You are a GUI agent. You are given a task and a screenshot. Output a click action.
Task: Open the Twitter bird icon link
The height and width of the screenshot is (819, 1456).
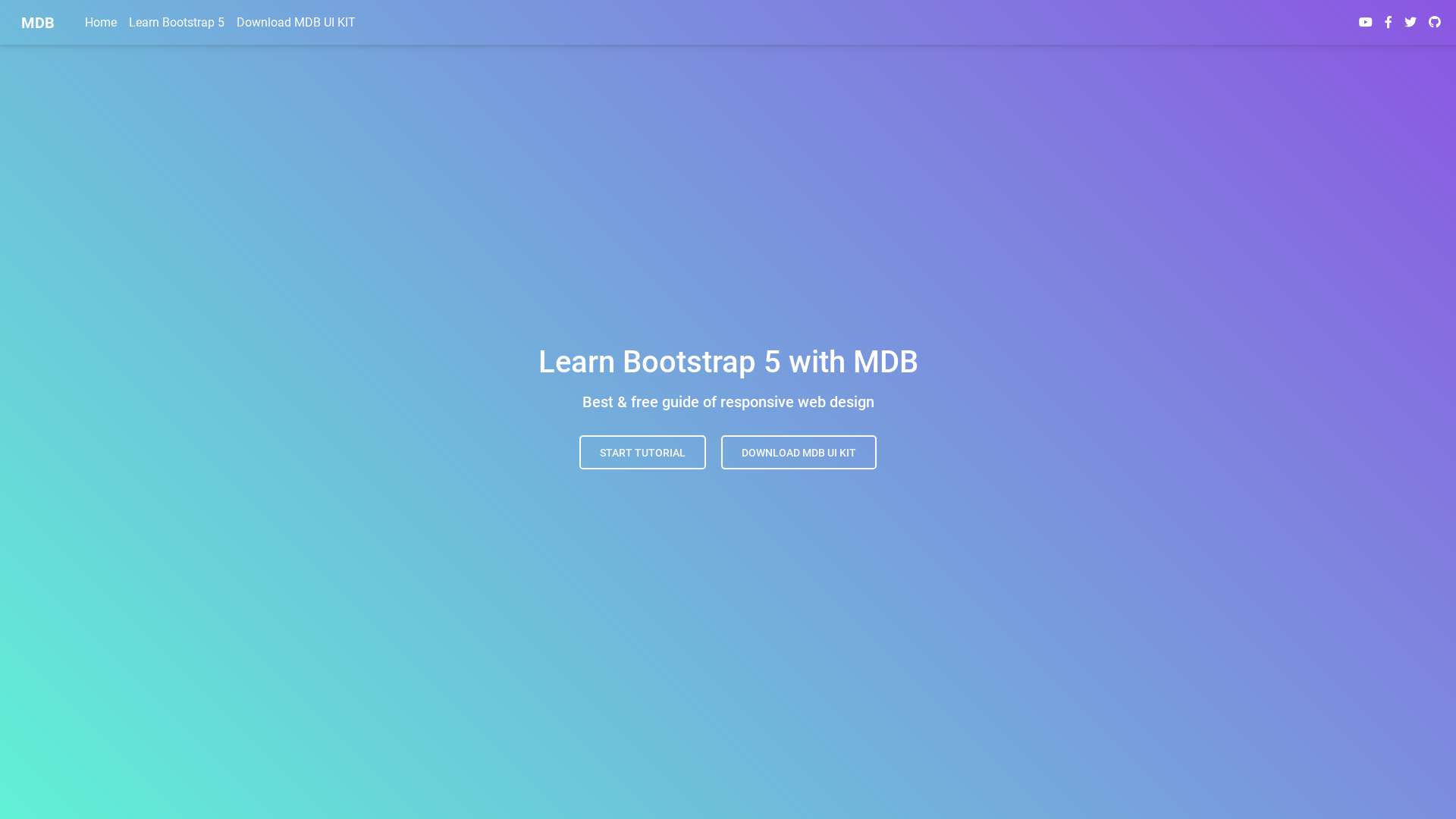point(1410,22)
